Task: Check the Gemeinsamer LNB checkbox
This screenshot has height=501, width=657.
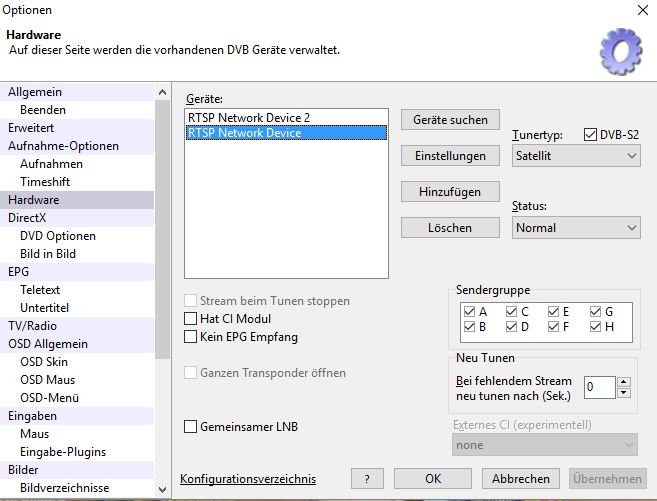Action: point(192,427)
